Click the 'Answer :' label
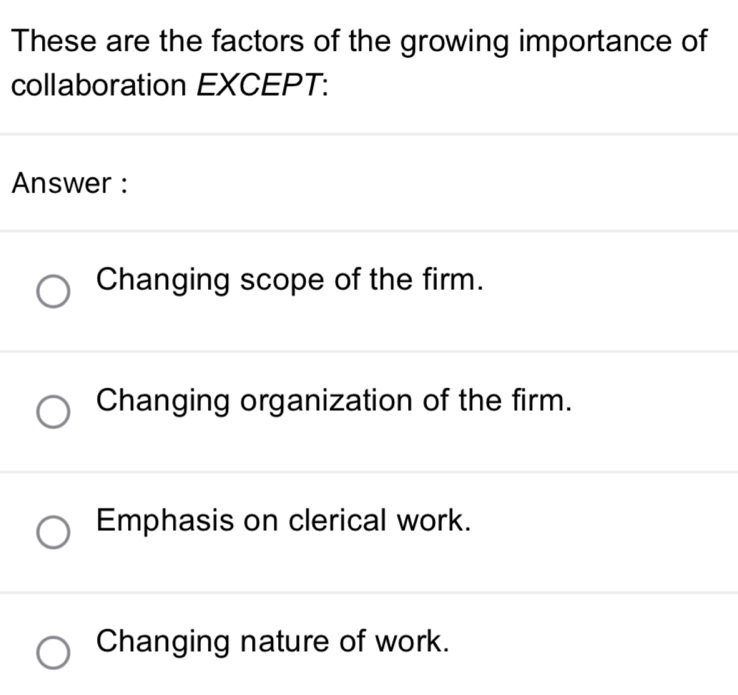Viewport: 738px width, 695px height. point(70,184)
